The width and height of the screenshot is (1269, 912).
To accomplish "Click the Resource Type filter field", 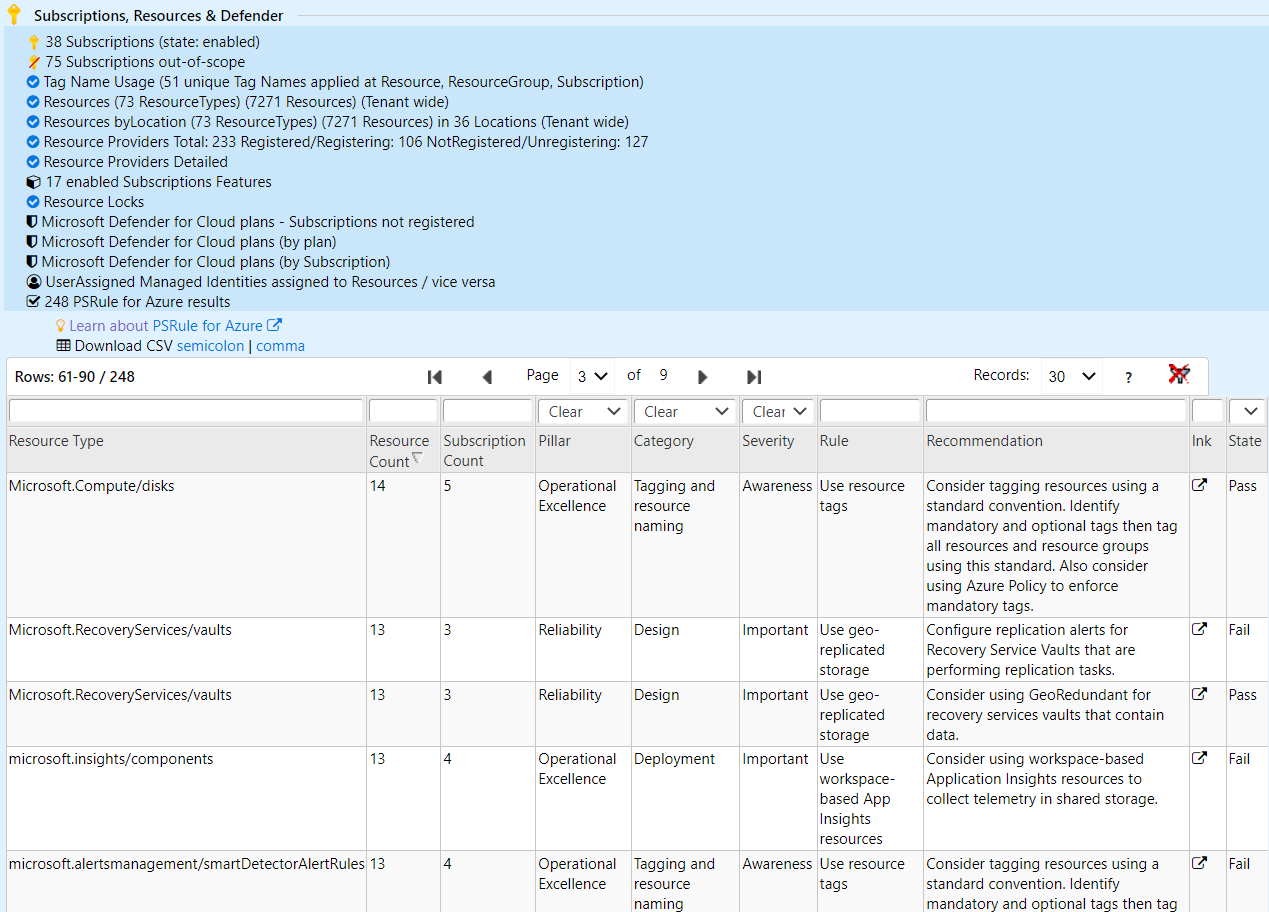I will pos(186,411).
